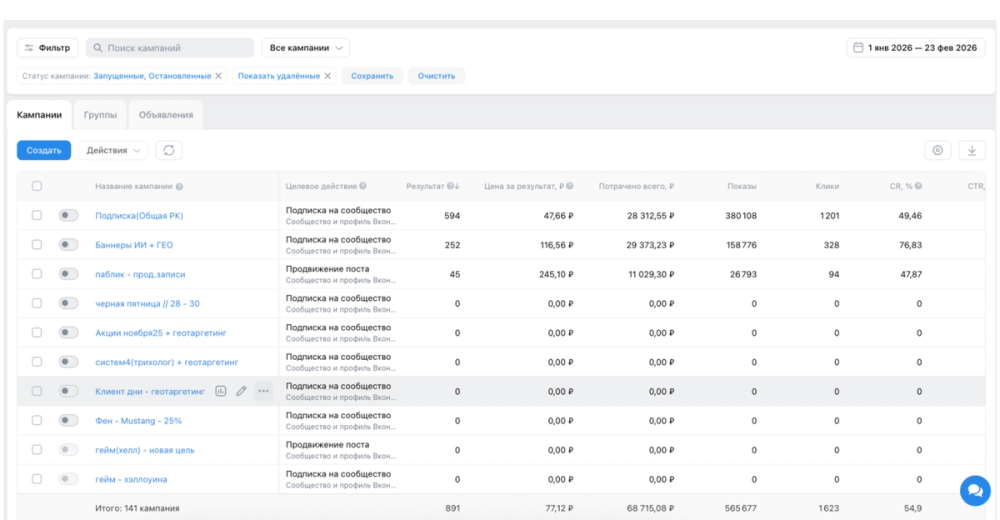Switch to the Группы tab

[100, 115]
